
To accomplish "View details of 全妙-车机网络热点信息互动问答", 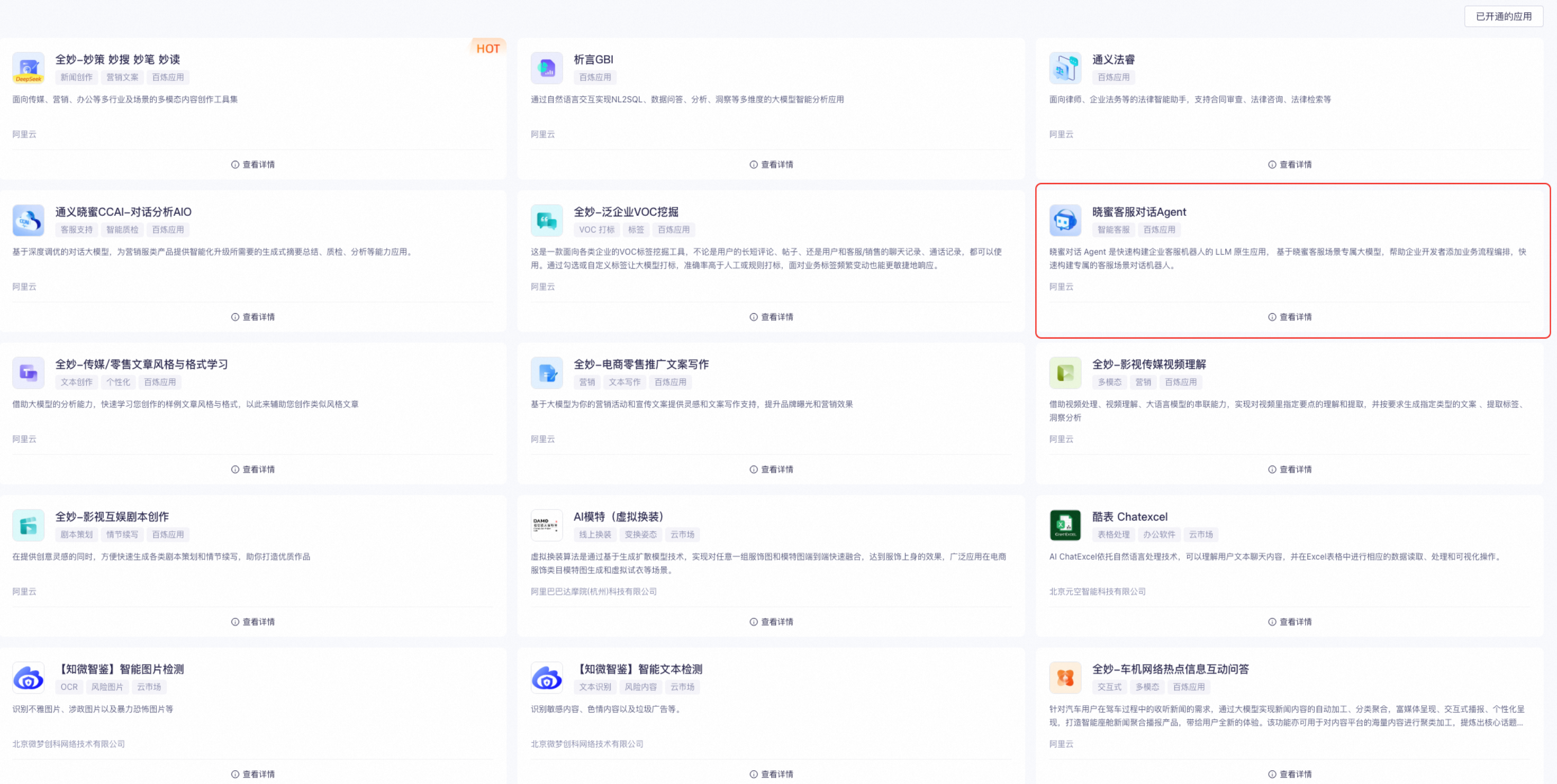I will click(x=1290, y=774).
